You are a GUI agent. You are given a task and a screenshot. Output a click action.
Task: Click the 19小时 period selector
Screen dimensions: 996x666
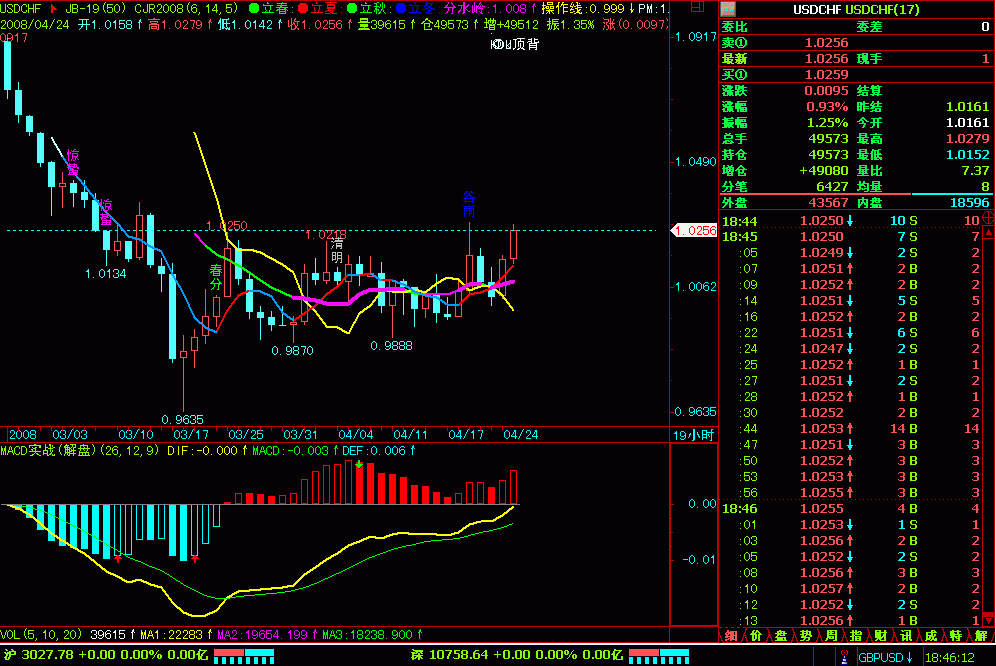click(x=693, y=435)
